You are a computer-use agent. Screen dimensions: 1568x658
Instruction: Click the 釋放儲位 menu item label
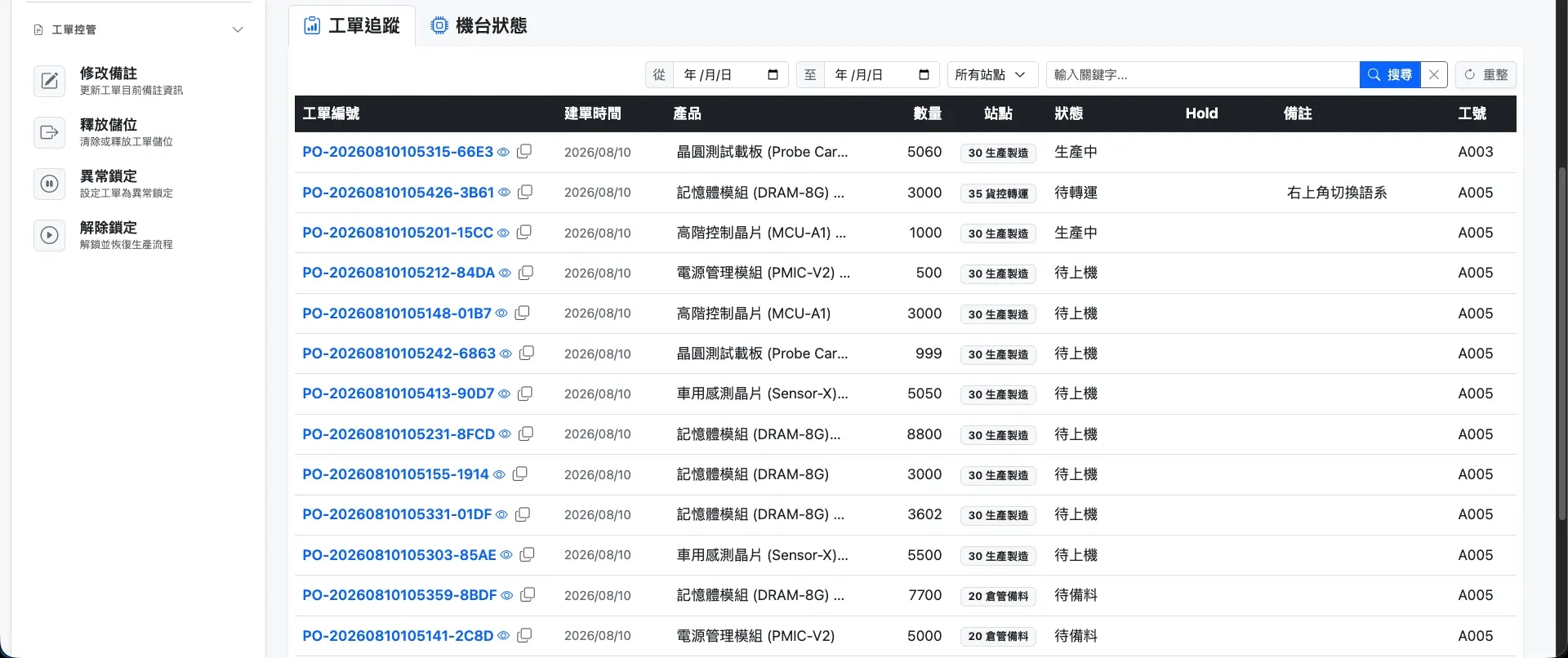109,125
